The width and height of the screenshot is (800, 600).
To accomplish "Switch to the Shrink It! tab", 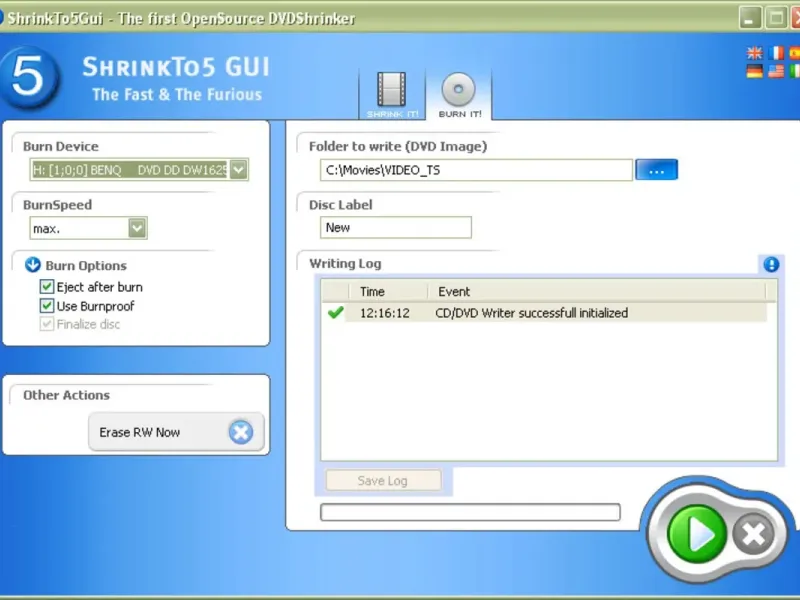I will [x=391, y=94].
